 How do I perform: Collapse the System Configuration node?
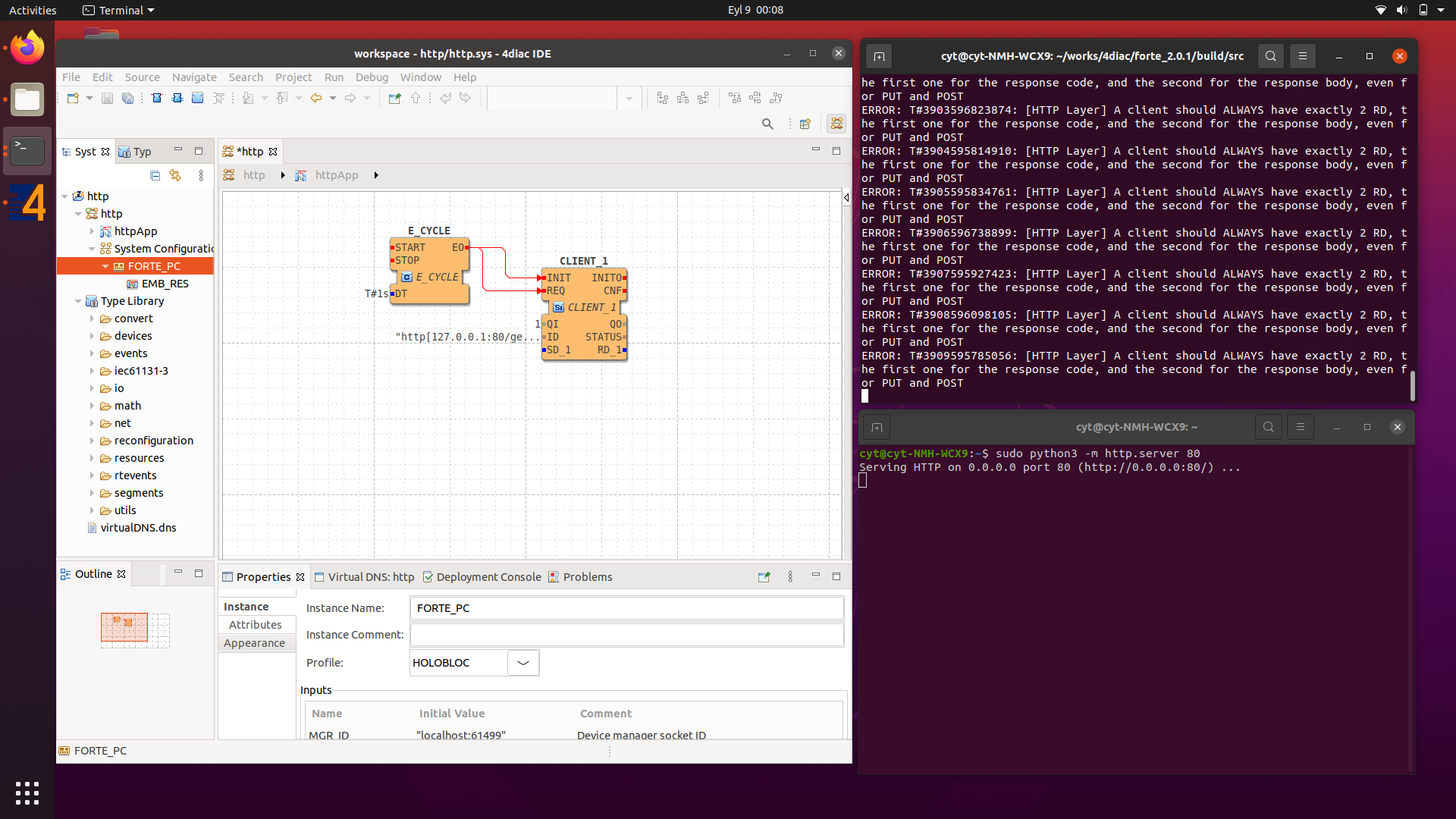point(92,249)
